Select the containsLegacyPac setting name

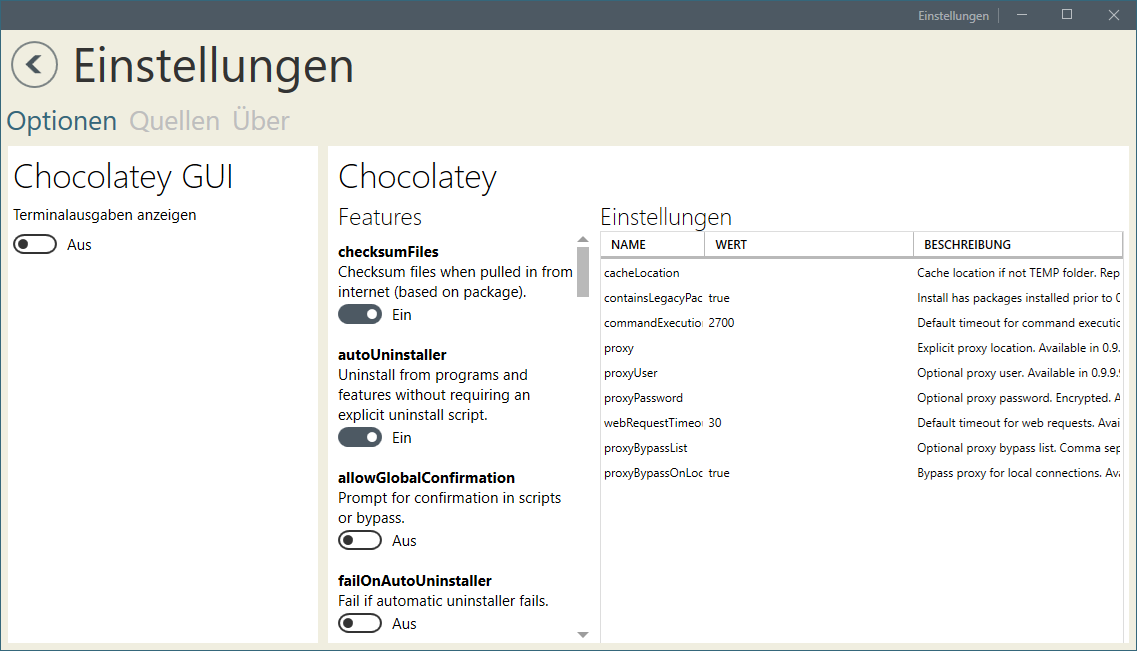coord(653,298)
